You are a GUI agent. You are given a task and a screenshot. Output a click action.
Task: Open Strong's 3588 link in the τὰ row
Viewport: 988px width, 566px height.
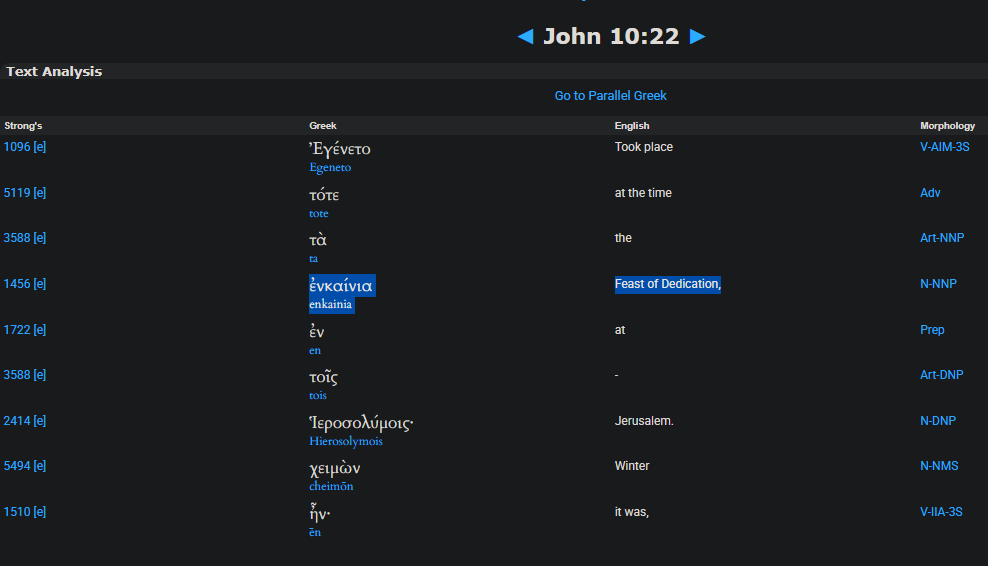click(x=17, y=238)
